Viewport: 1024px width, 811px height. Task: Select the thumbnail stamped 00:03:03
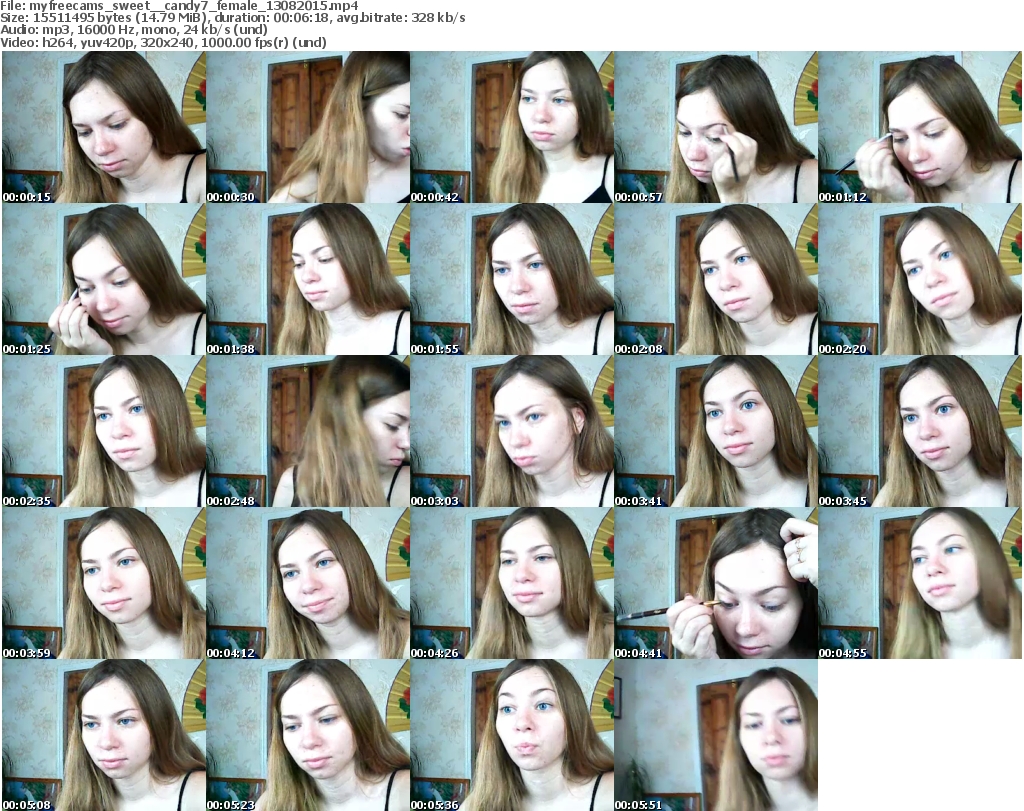[512, 431]
